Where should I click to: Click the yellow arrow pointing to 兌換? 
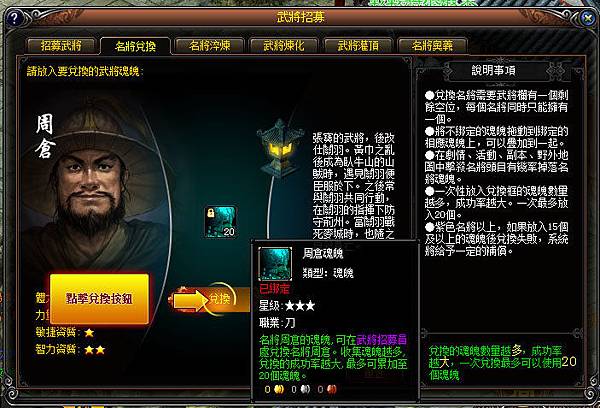click(190, 300)
